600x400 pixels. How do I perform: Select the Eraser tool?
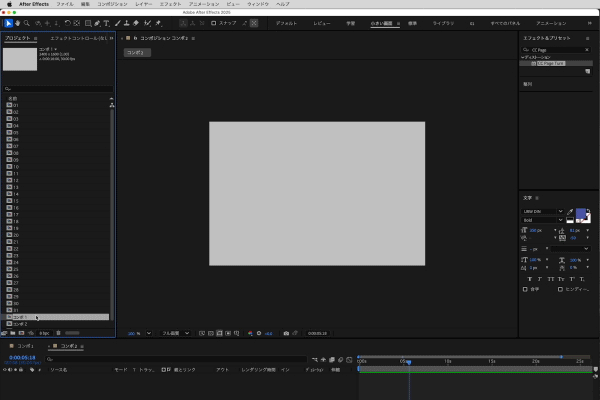(x=136, y=23)
